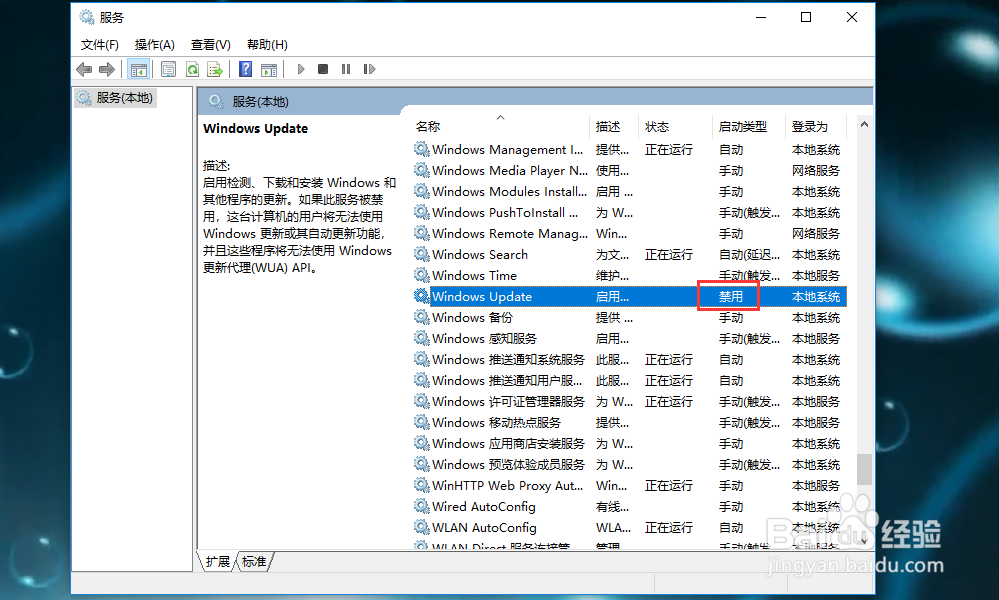Select the Windows Update service row

[629, 297]
